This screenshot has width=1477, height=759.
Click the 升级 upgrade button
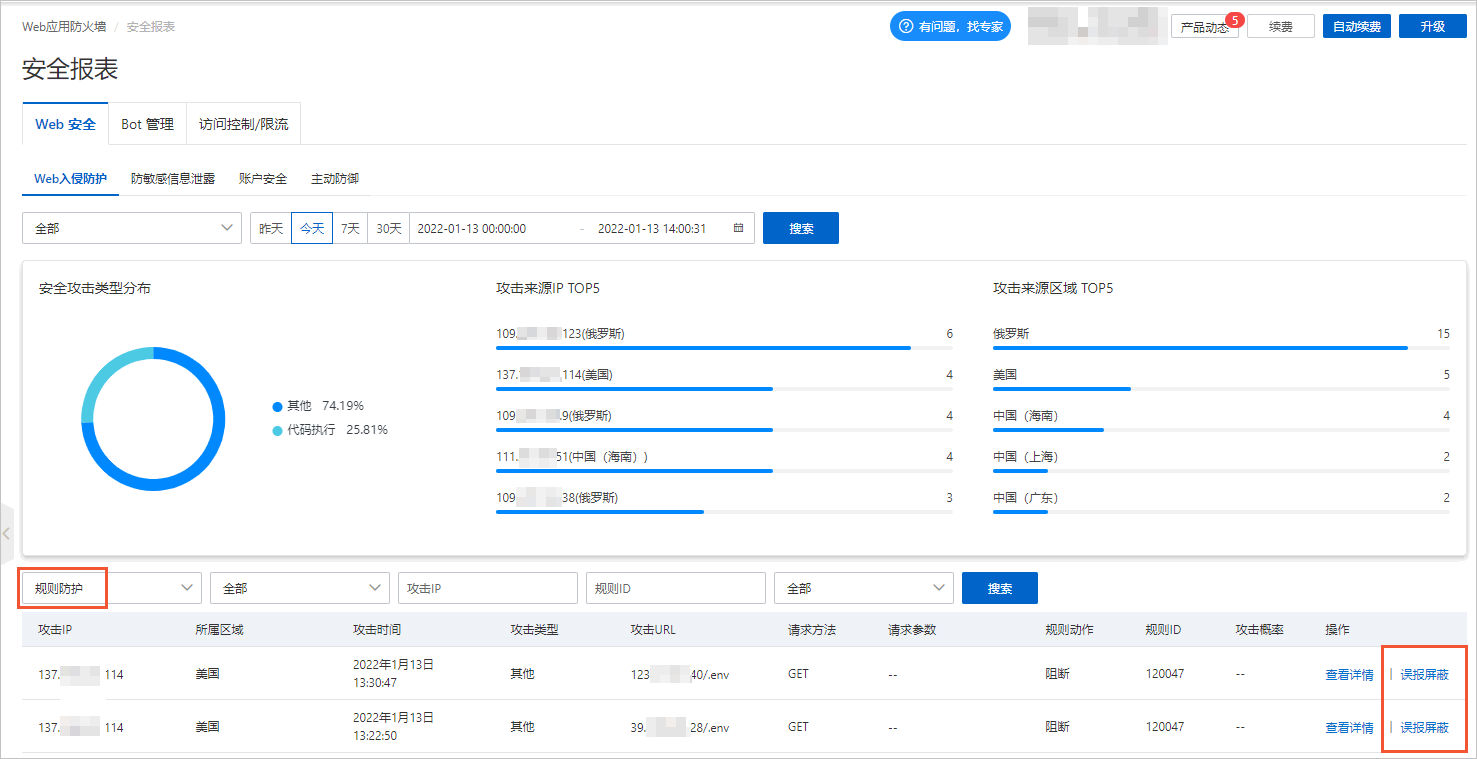click(1433, 27)
